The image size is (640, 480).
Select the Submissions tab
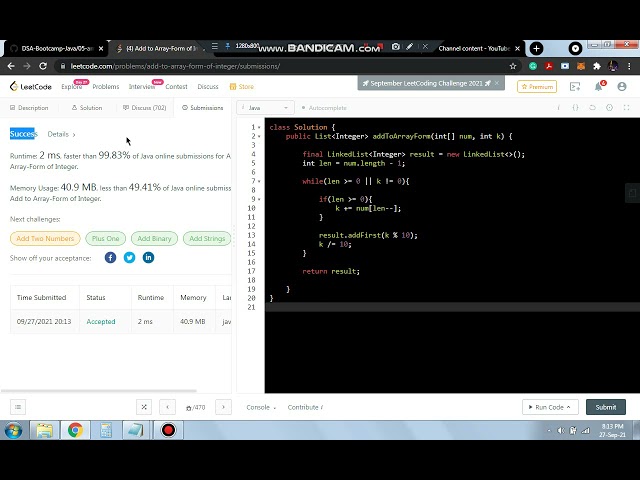tap(202, 108)
